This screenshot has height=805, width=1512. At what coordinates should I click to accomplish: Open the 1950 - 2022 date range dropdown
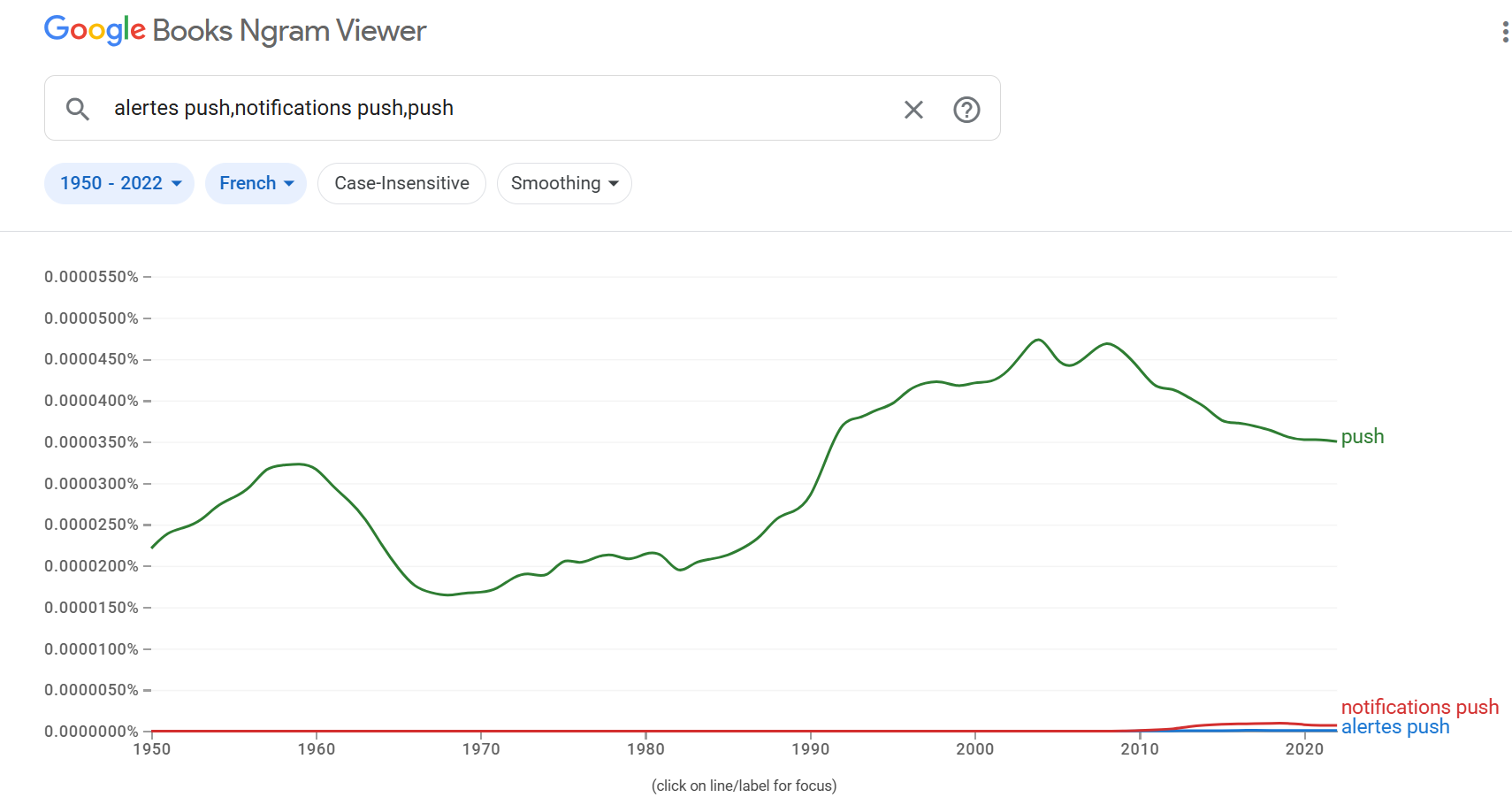119,183
